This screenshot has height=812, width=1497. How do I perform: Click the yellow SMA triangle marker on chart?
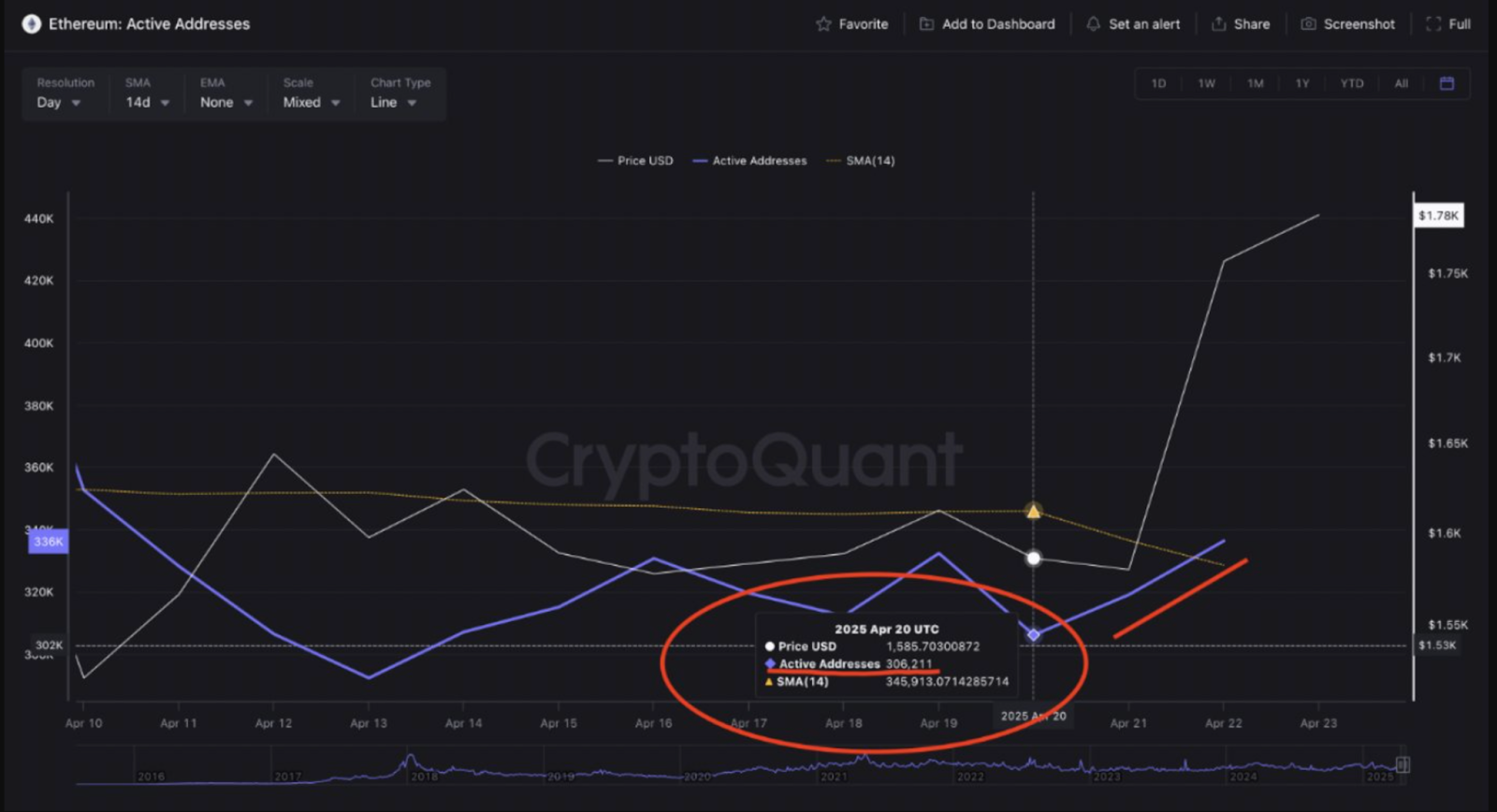[x=1033, y=511]
